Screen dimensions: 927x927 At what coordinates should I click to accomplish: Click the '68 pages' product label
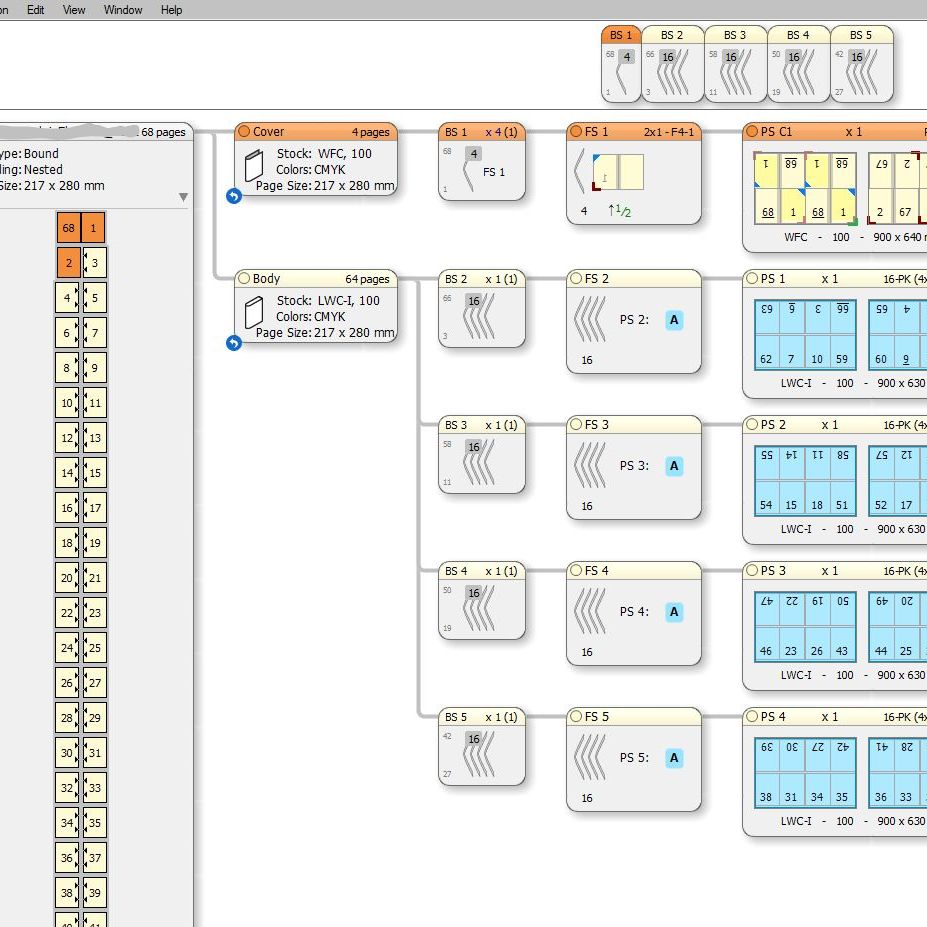point(163,132)
